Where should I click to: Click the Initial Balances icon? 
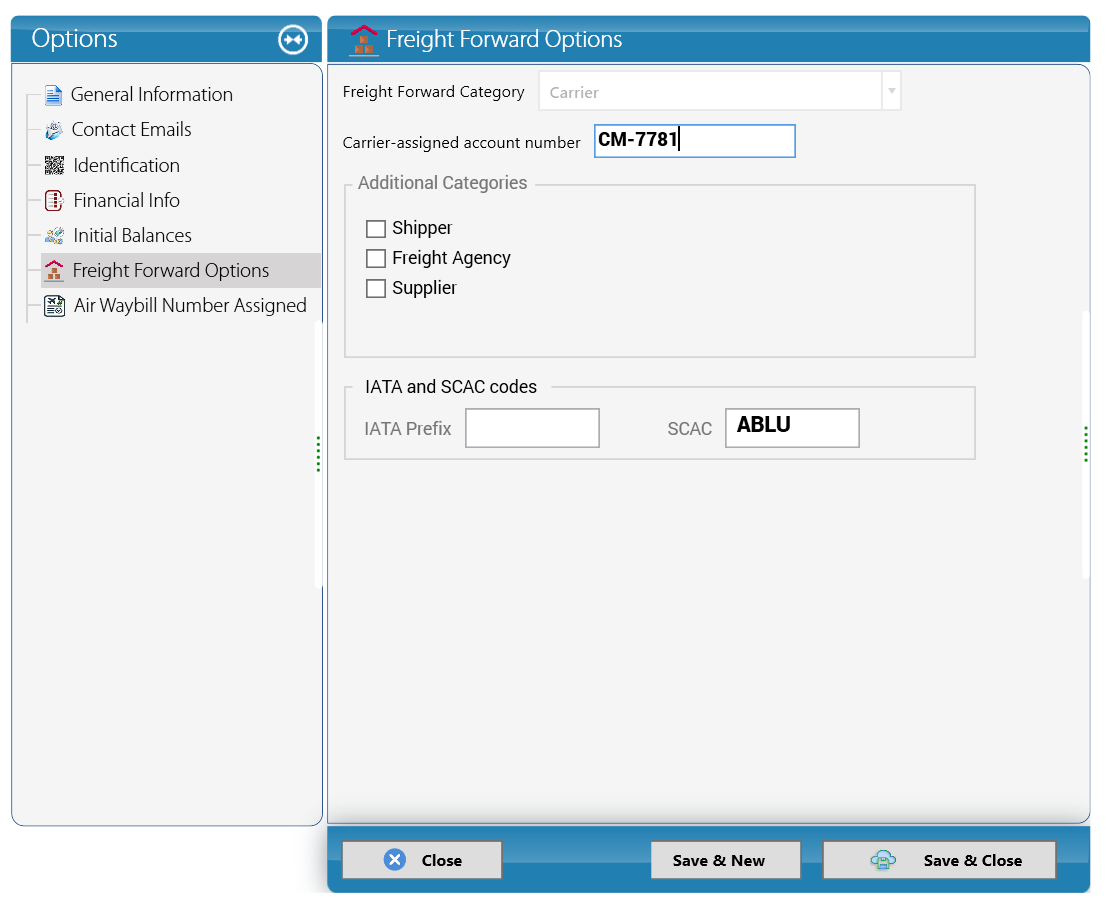pyautogui.click(x=55, y=236)
